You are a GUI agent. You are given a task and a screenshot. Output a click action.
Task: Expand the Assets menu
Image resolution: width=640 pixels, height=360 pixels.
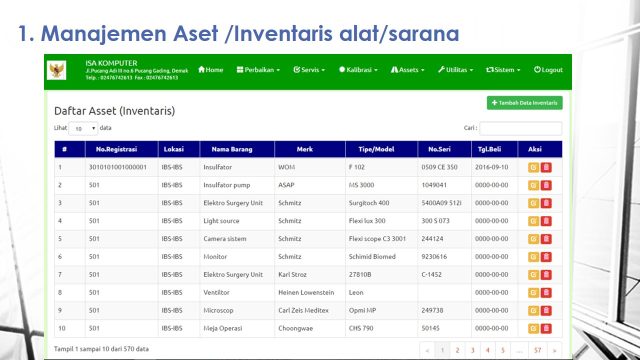point(408,70)
